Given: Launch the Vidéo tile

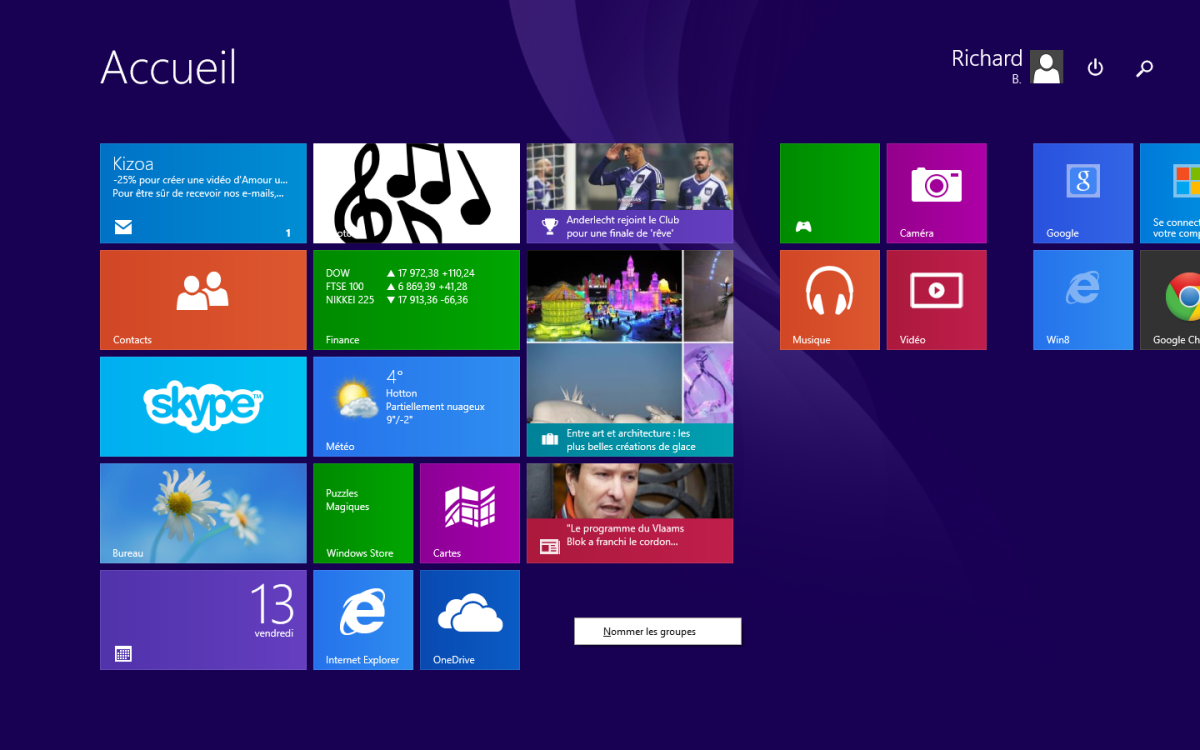Looking at the screenshot, I should (x=936, y=300).
